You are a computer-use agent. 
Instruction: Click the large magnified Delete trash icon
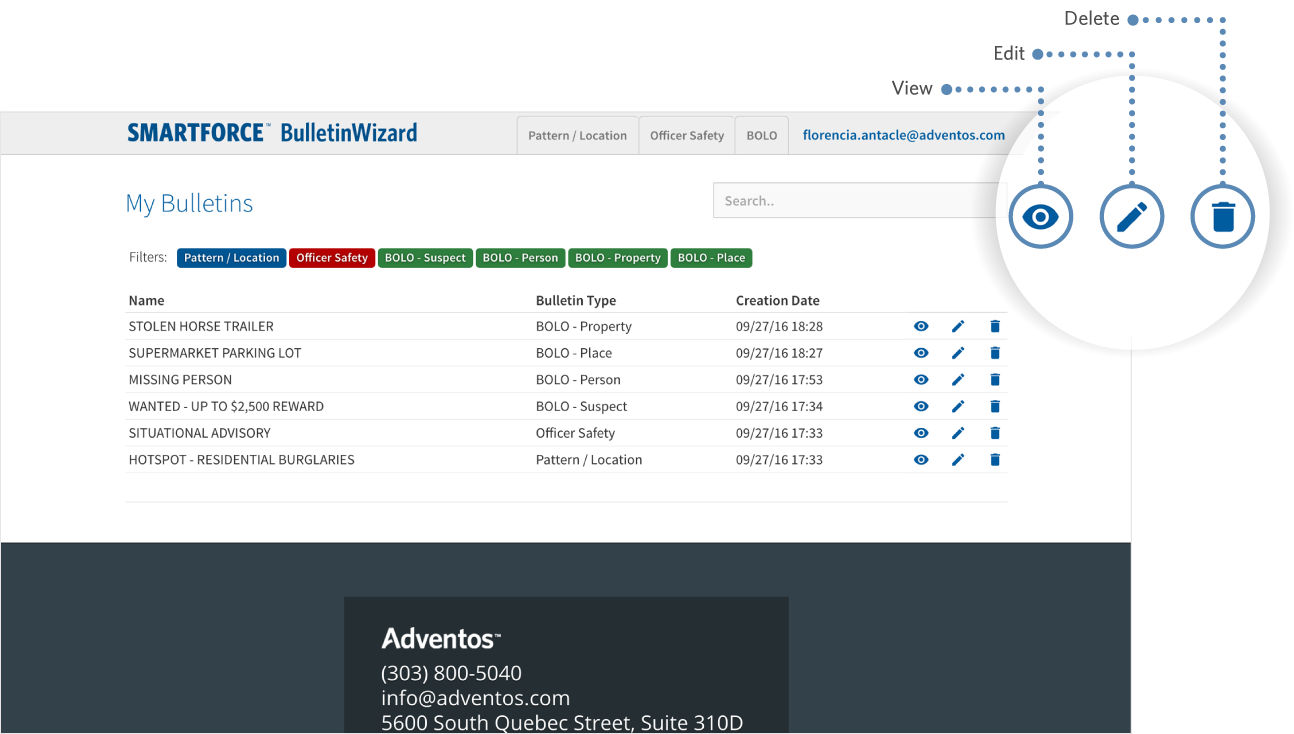point(1222,216)
